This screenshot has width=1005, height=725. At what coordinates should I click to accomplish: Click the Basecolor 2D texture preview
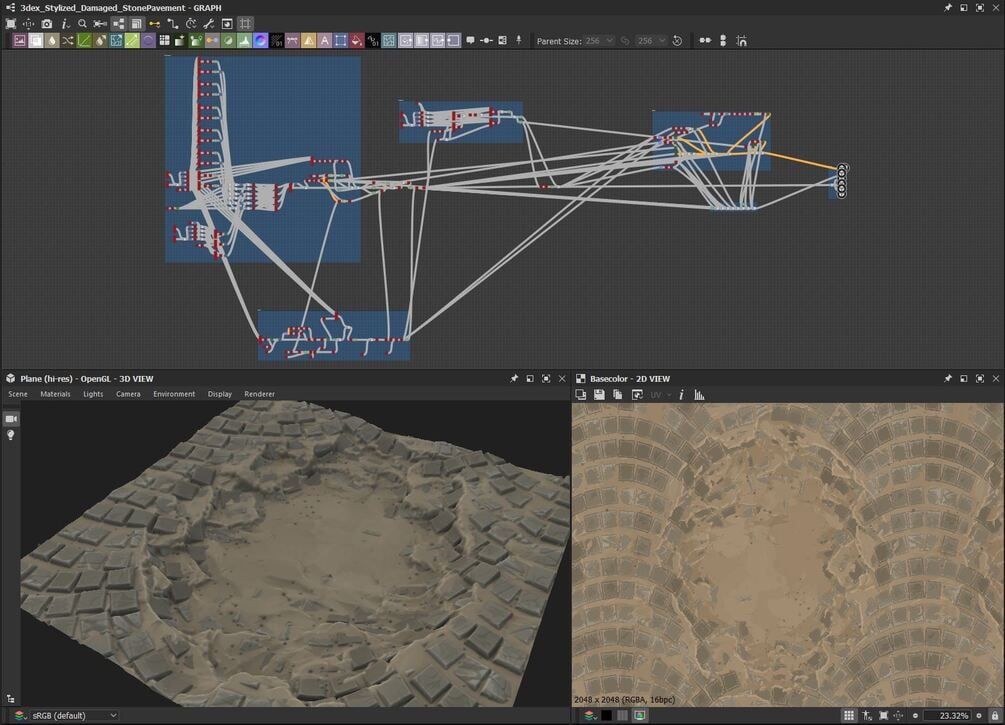[788, 554]
